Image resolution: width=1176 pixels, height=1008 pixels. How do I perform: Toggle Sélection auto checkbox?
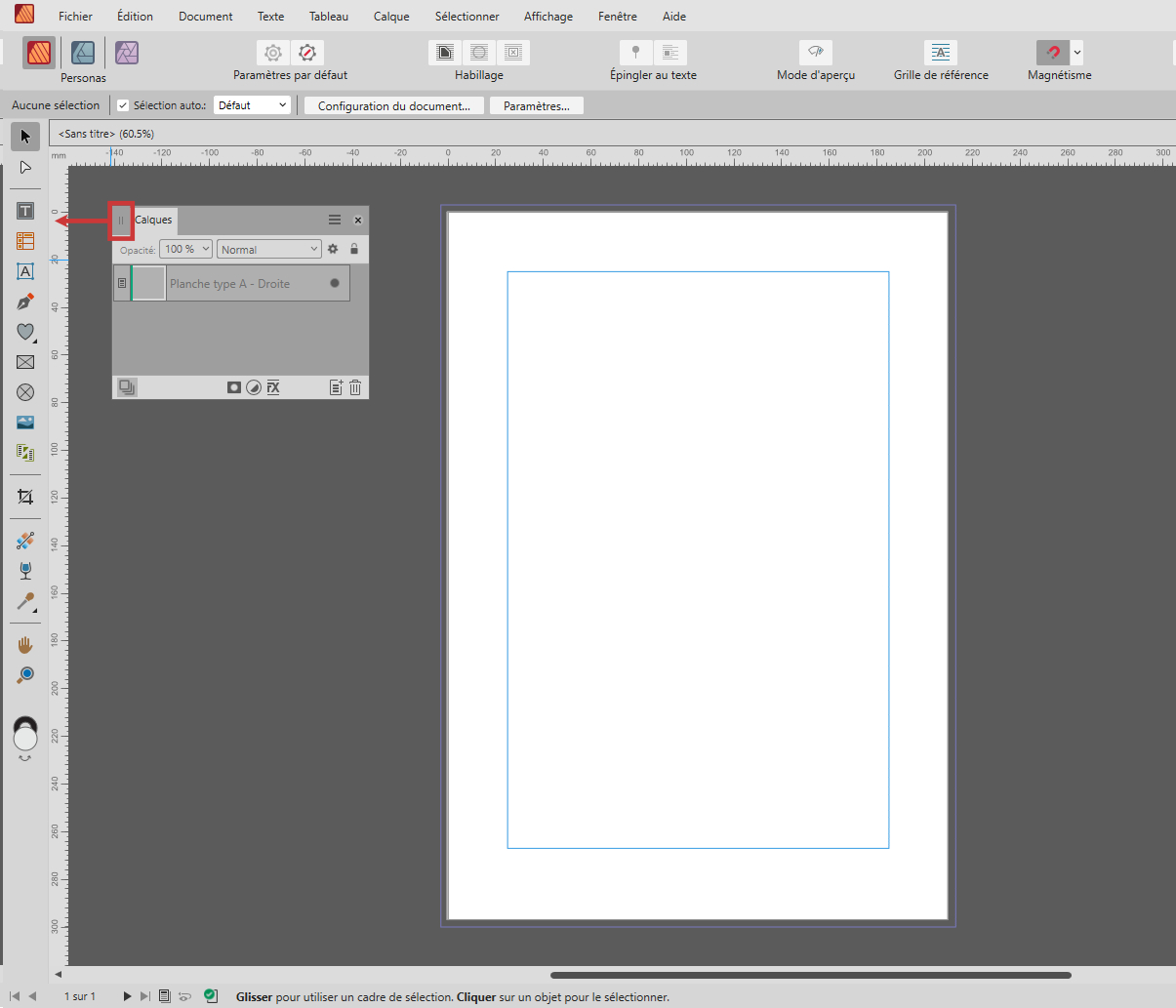(x=123, y=105)
